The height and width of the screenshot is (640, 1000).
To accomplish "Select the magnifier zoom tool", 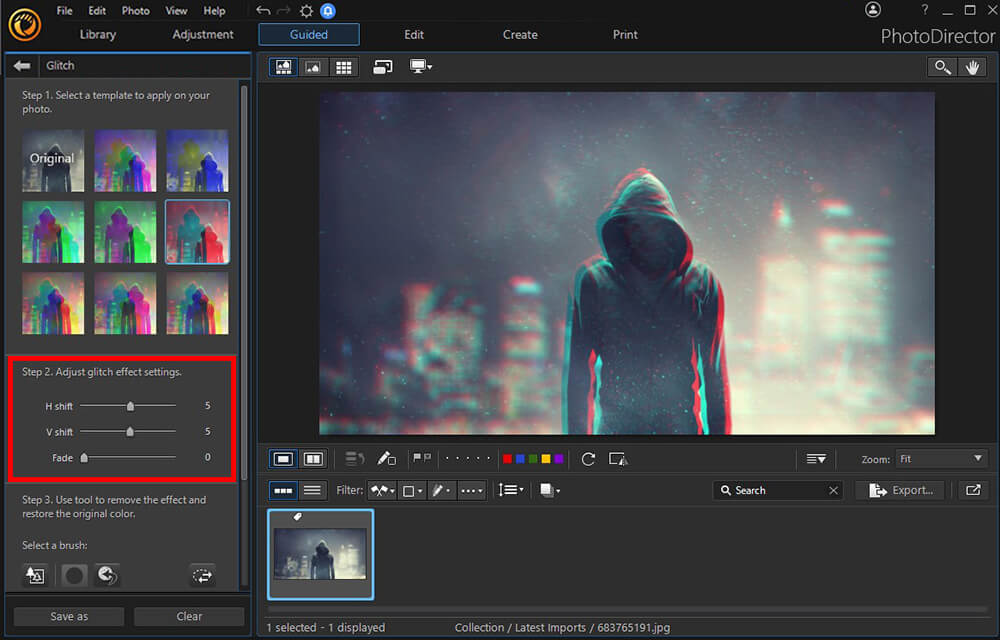I will (x=941, y=67).
